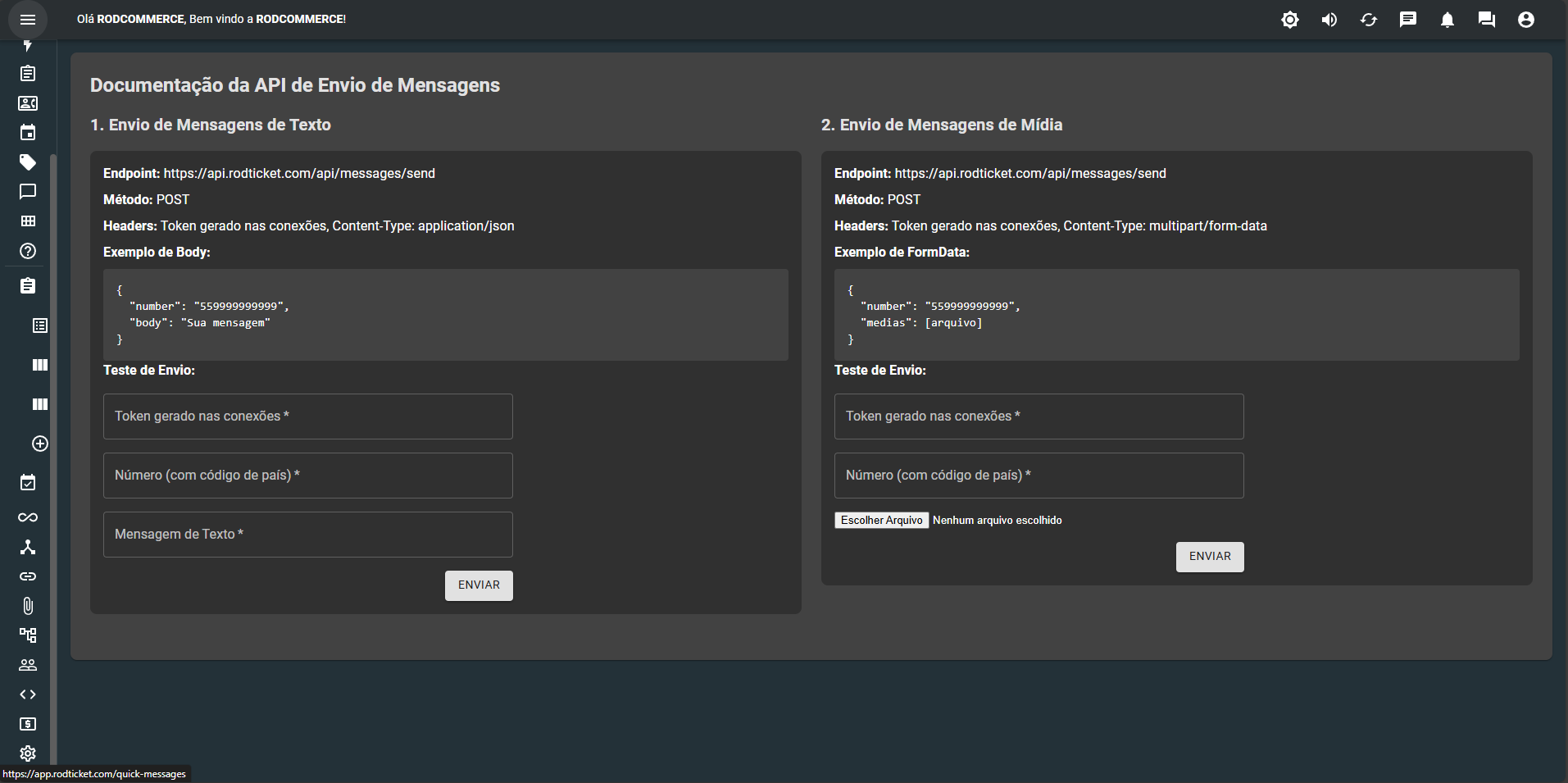This screenshot has height=783, width=1568.
Task: Open the paperclip attachment icon in sidebar
Action: 28,606
